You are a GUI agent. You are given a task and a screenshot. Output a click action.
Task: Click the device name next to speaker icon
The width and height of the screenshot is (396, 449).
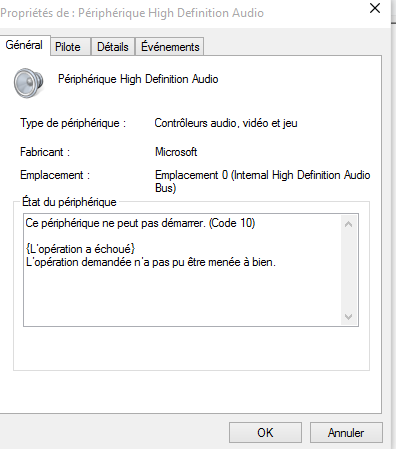point(138,79)
